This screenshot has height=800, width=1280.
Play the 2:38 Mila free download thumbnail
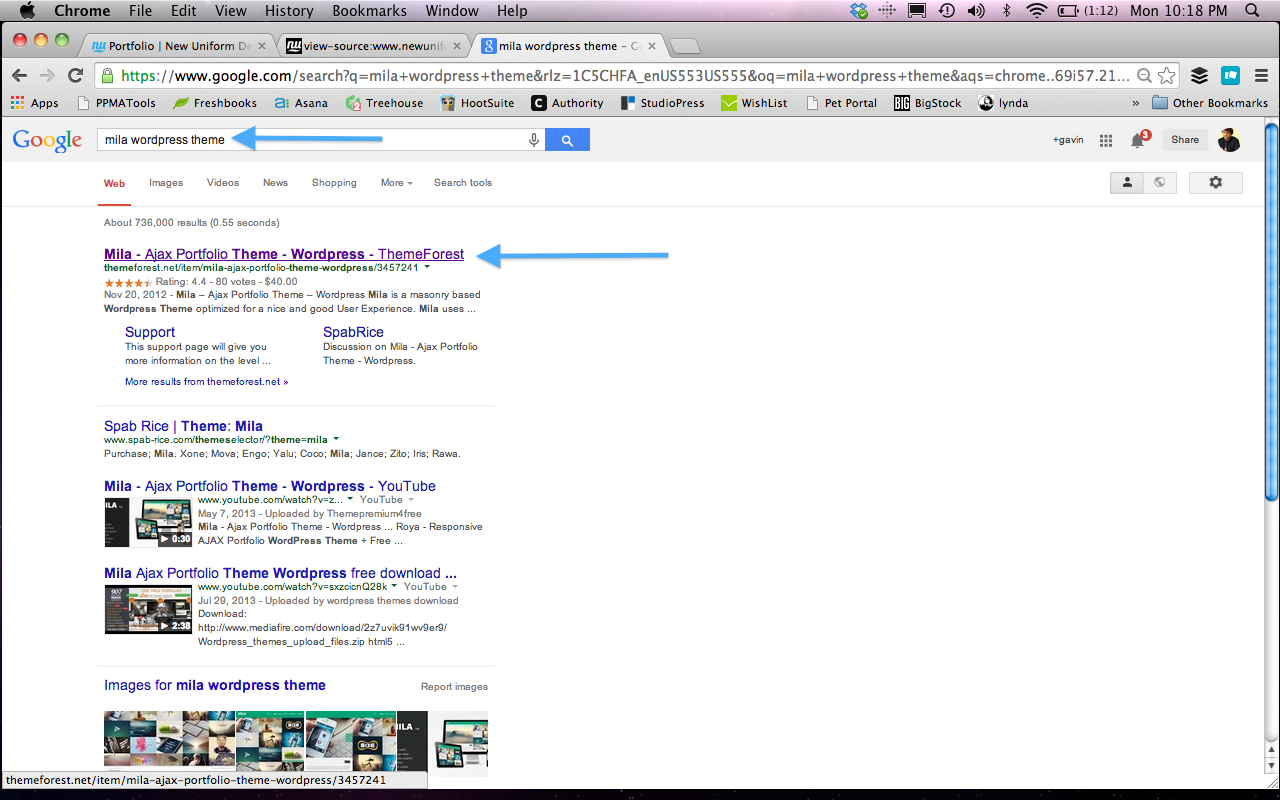point(148,610)
